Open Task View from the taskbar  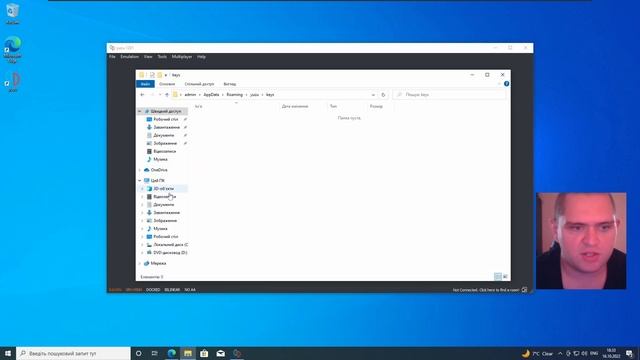pos(155,353)
